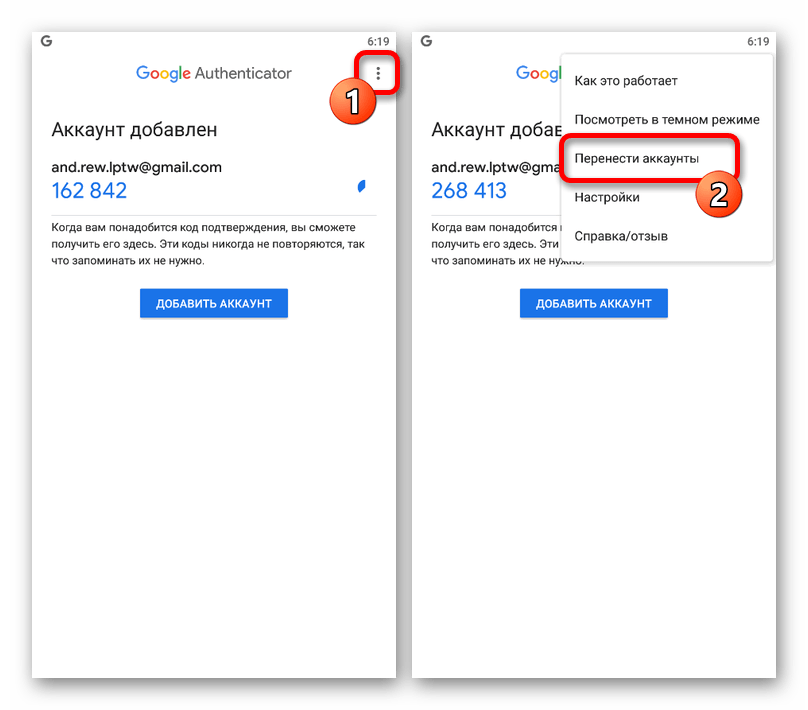Screen dimensions: 808x710
Task: Open the three-dot overflow menu
Action: (x=378, y=73)
